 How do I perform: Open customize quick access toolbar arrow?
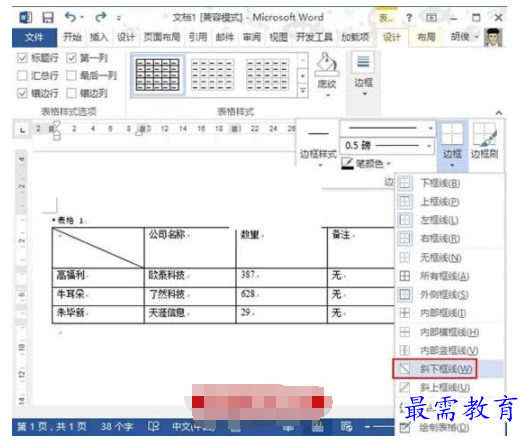click(119, 18)
